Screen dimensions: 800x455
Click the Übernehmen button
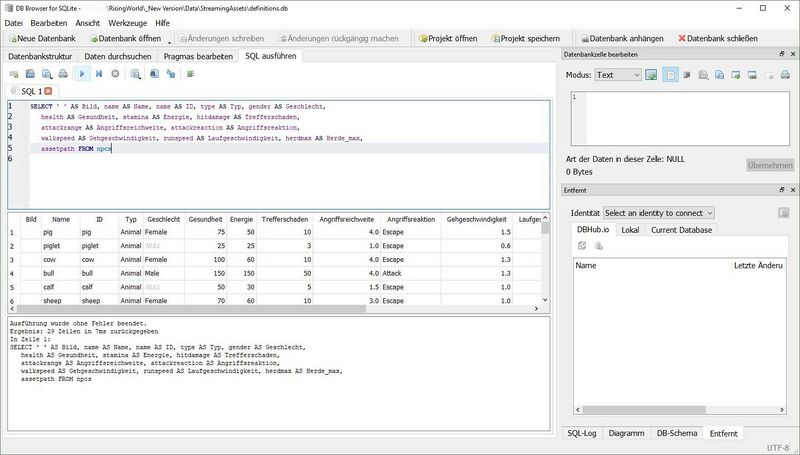point(770,165)
